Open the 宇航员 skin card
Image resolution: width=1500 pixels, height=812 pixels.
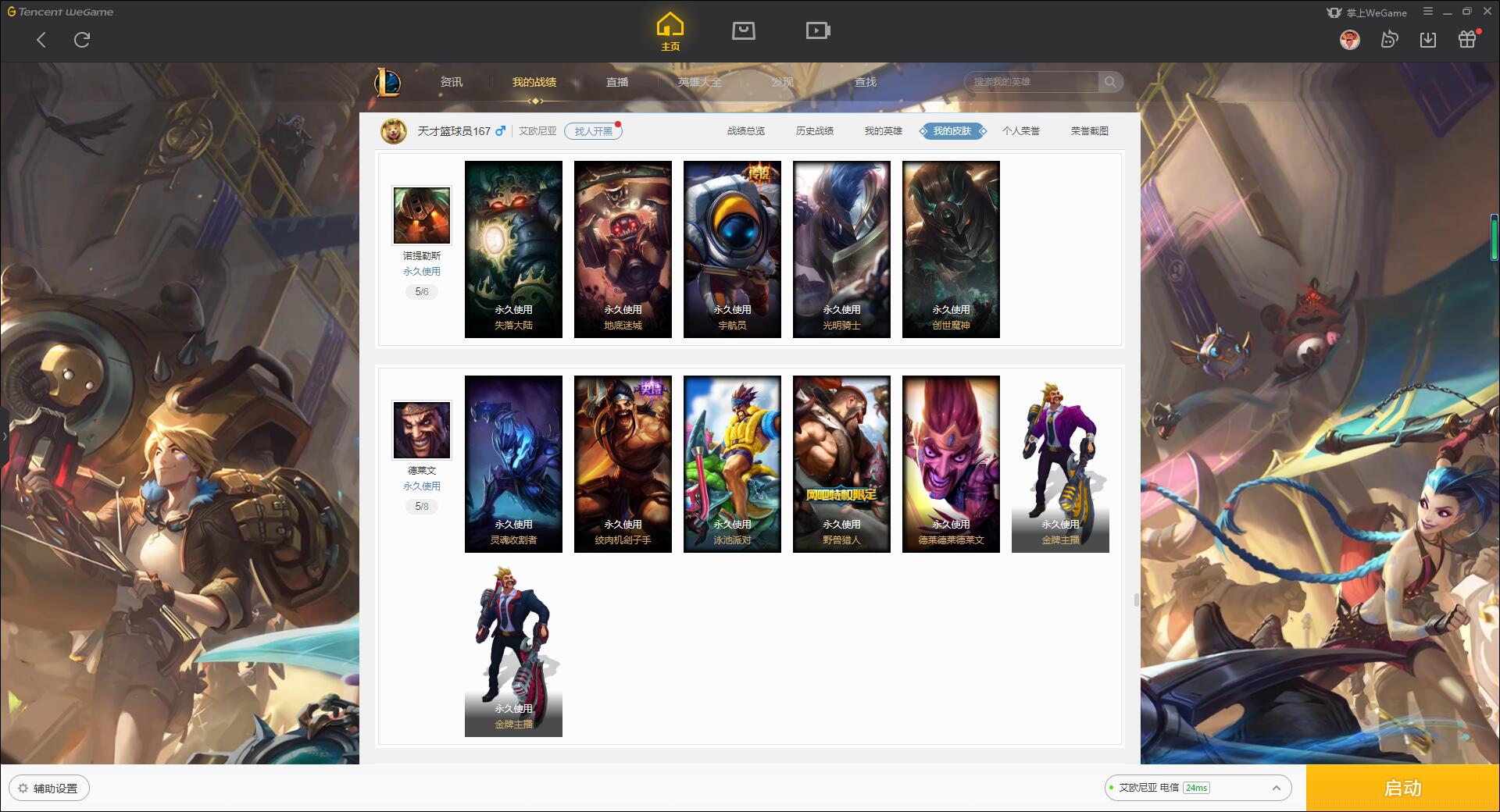(732, 249)
